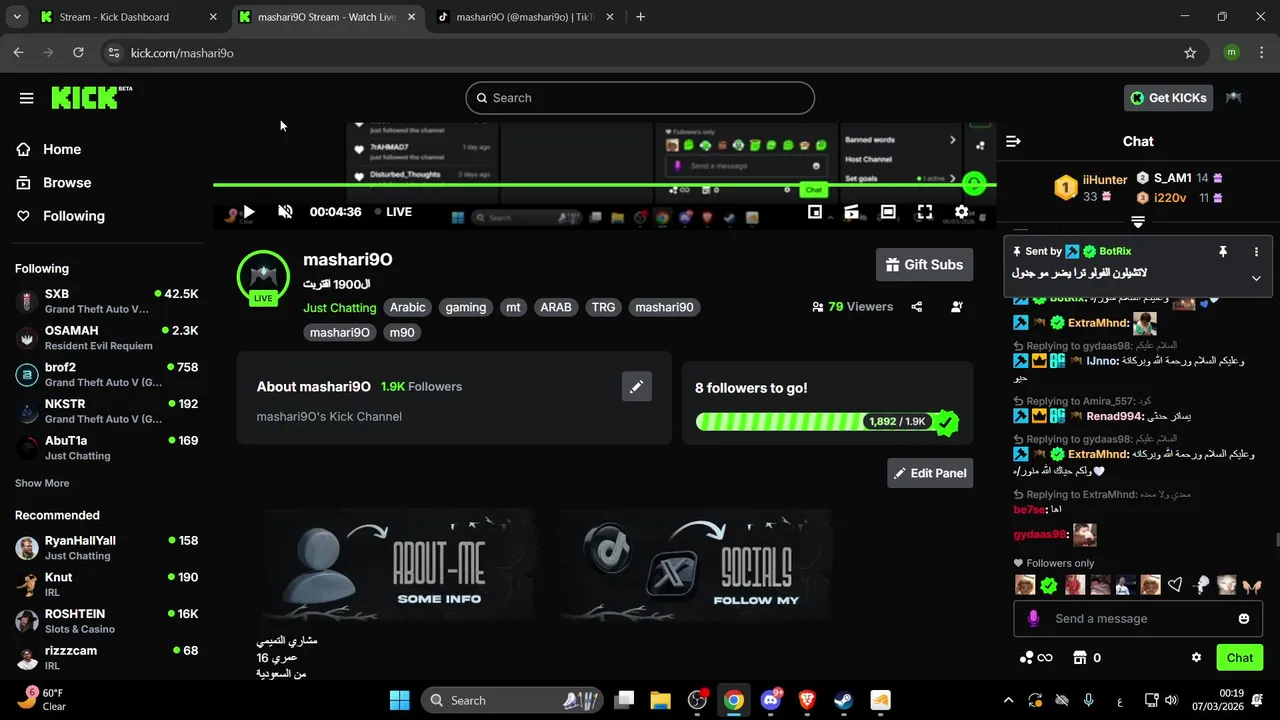
Task: Open Discord from the taskbar
Action: [x=771, y=700]
